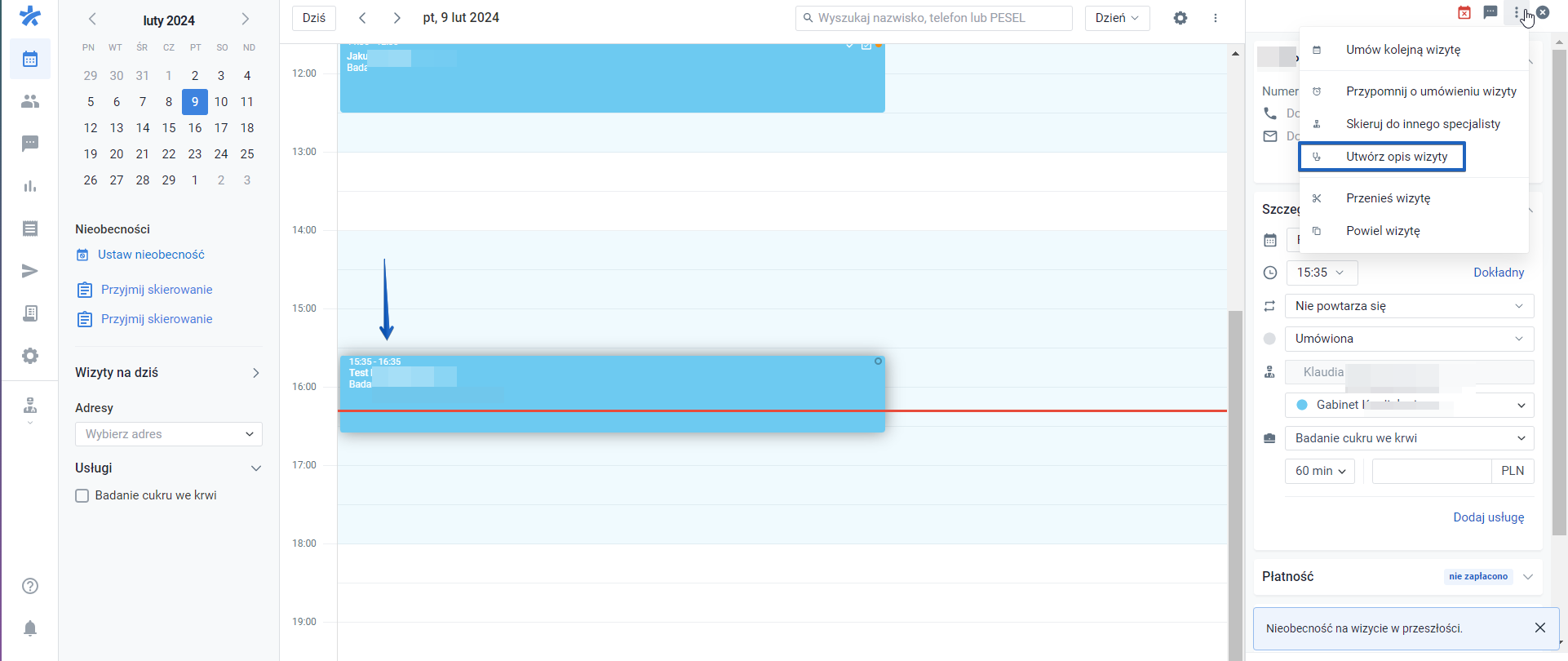Go to previous day in calendar toolbar
Screen dimensions: 1568x661
[362, 18]
